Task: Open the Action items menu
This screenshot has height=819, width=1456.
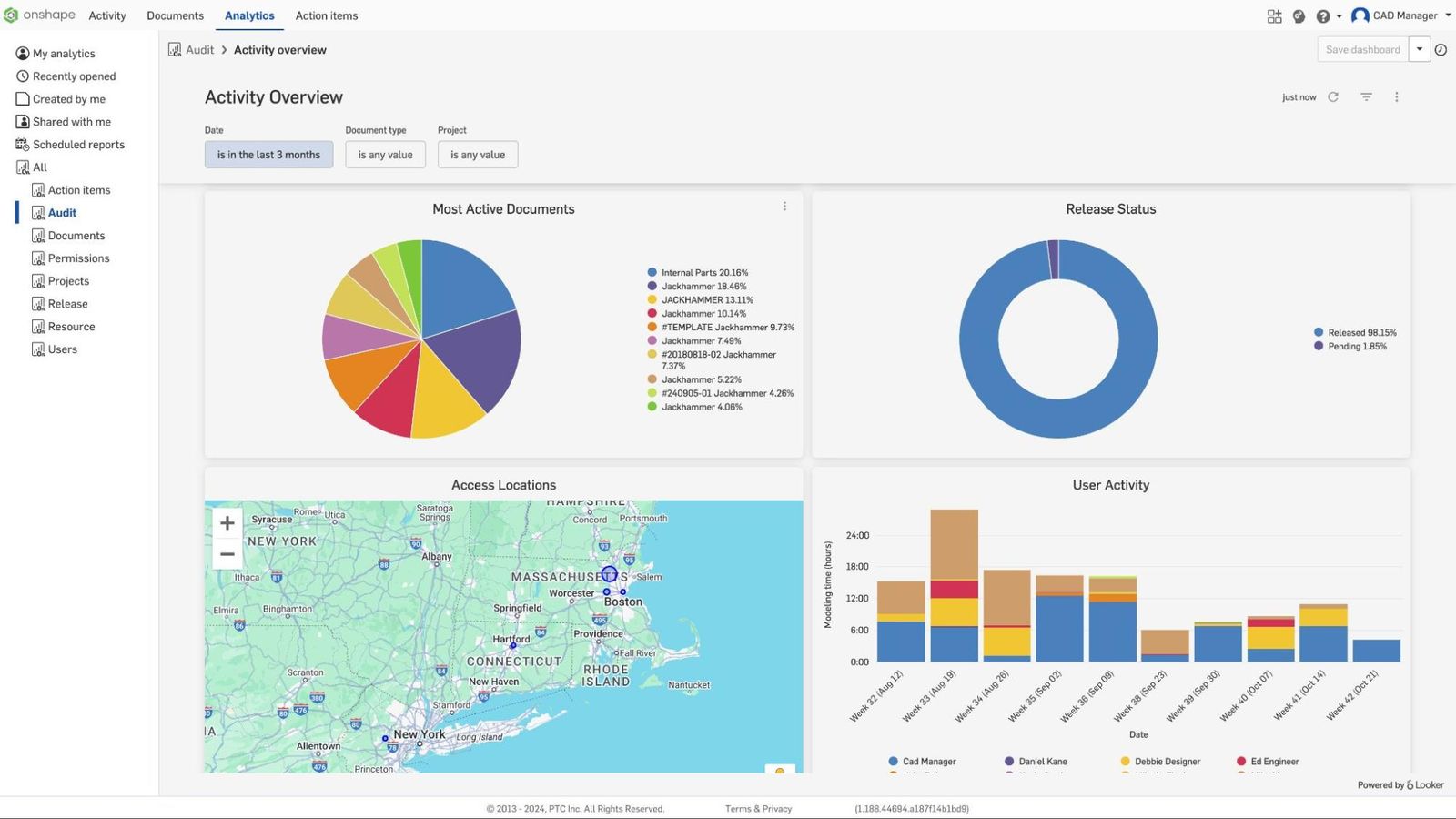Action: 326,15
